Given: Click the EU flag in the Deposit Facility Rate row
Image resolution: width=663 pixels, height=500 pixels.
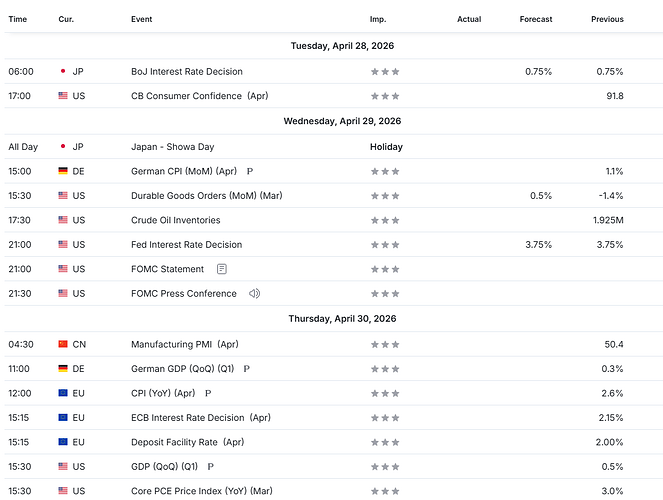Looking at the screenshot, I should [63, 442].
